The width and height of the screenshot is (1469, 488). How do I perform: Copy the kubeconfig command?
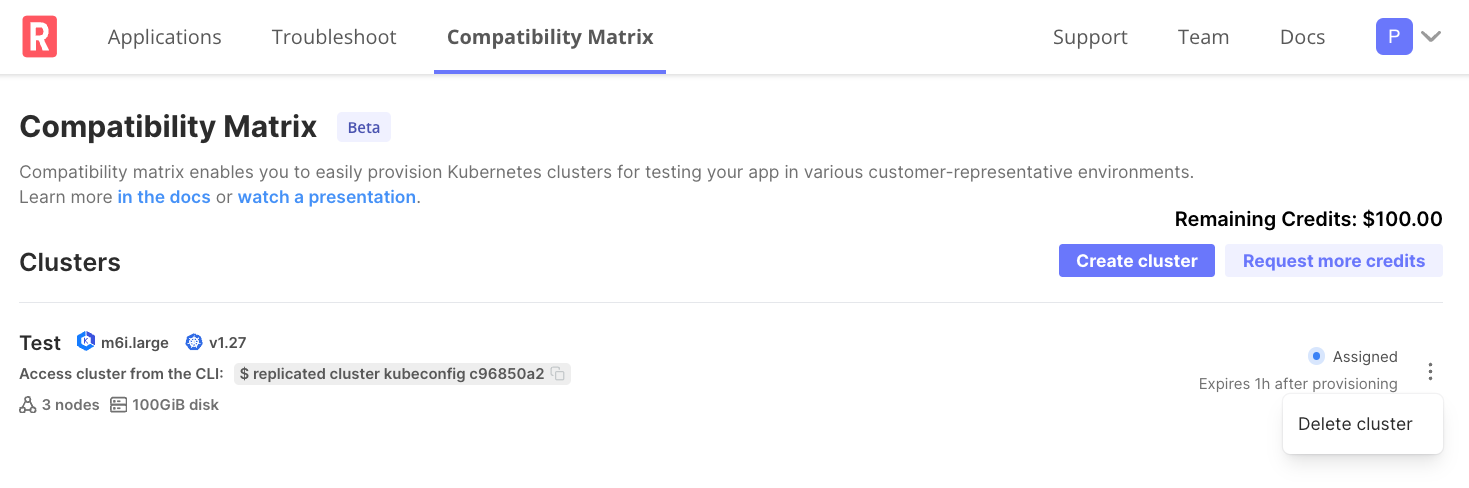tap(558, 374)
